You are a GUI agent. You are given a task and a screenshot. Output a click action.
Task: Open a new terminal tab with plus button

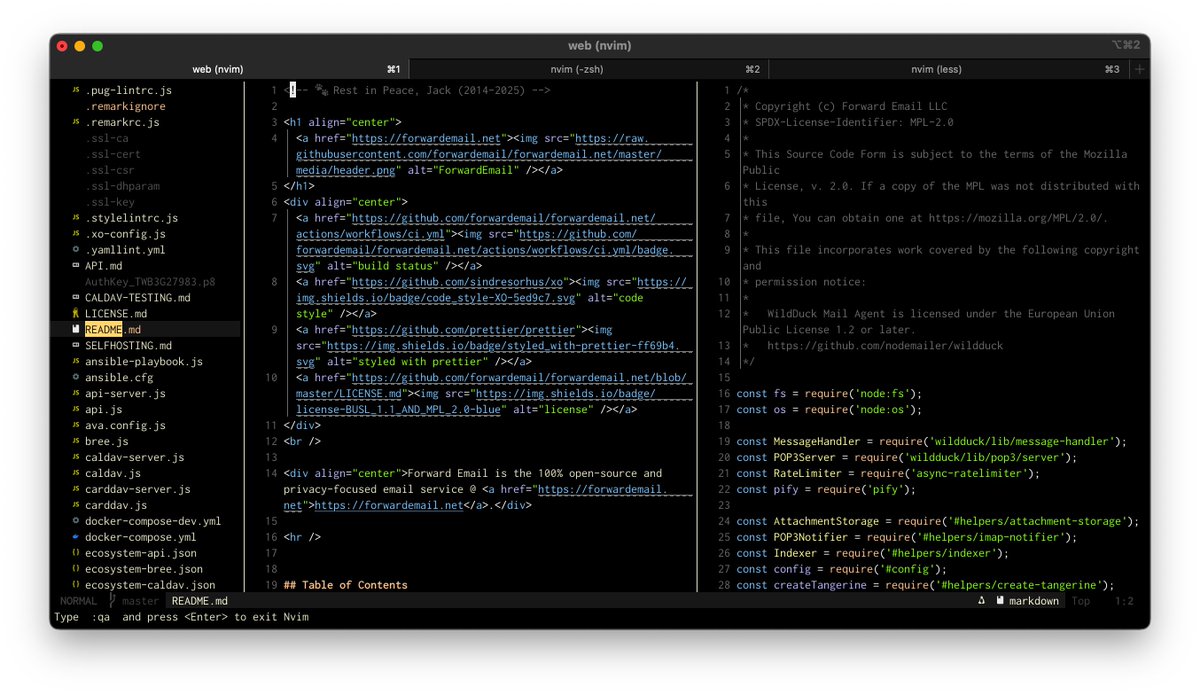point(1140,70)
